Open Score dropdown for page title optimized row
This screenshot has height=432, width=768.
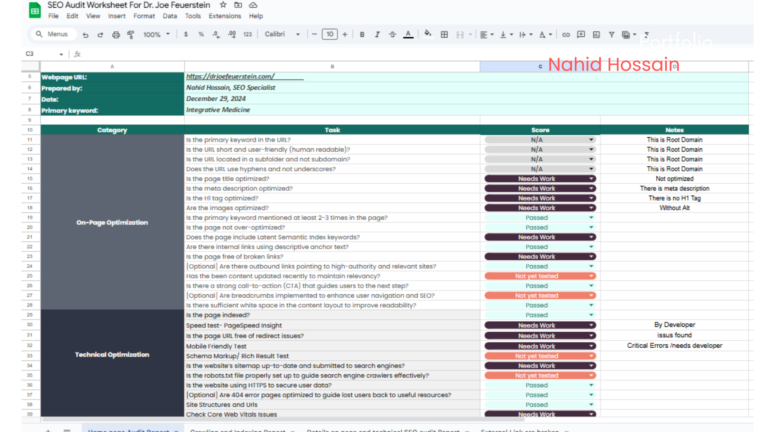pyautogui.click(x=591, y=179)
